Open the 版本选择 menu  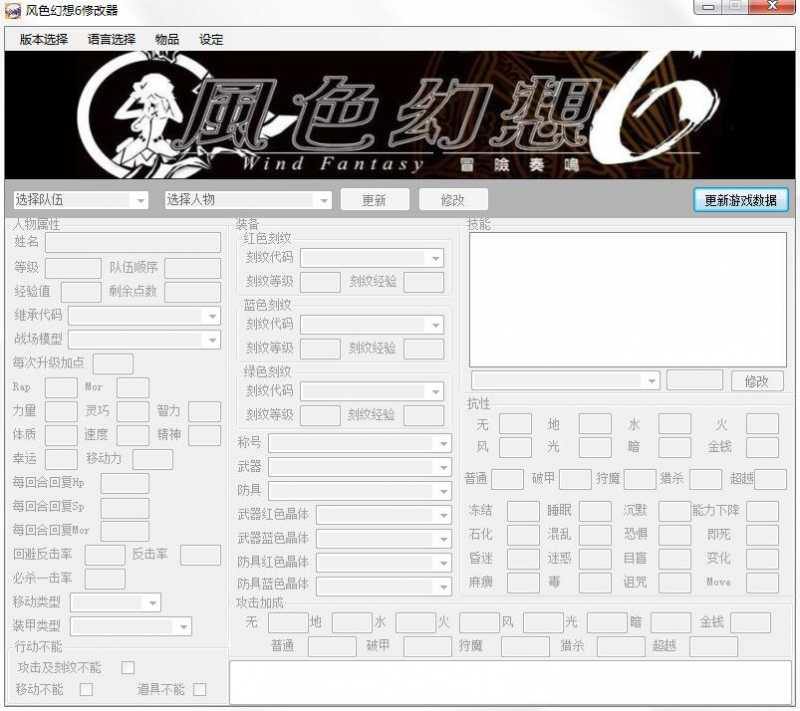pyautogui.click(x=37, y=40)
